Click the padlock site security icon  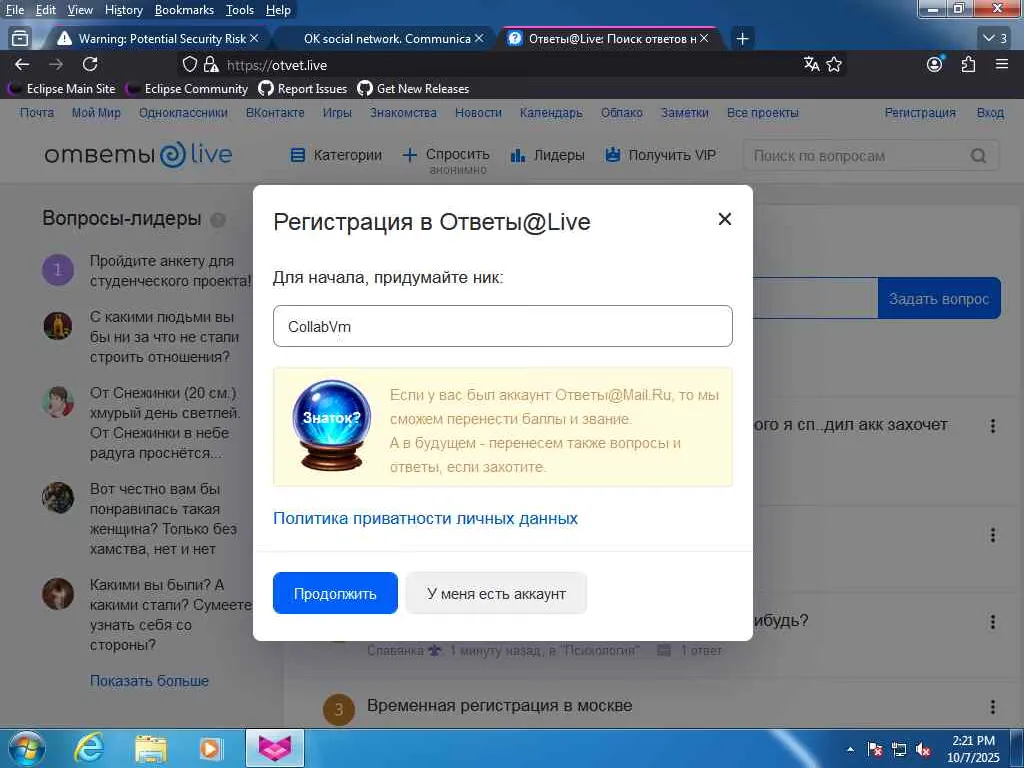click(210, 64)
